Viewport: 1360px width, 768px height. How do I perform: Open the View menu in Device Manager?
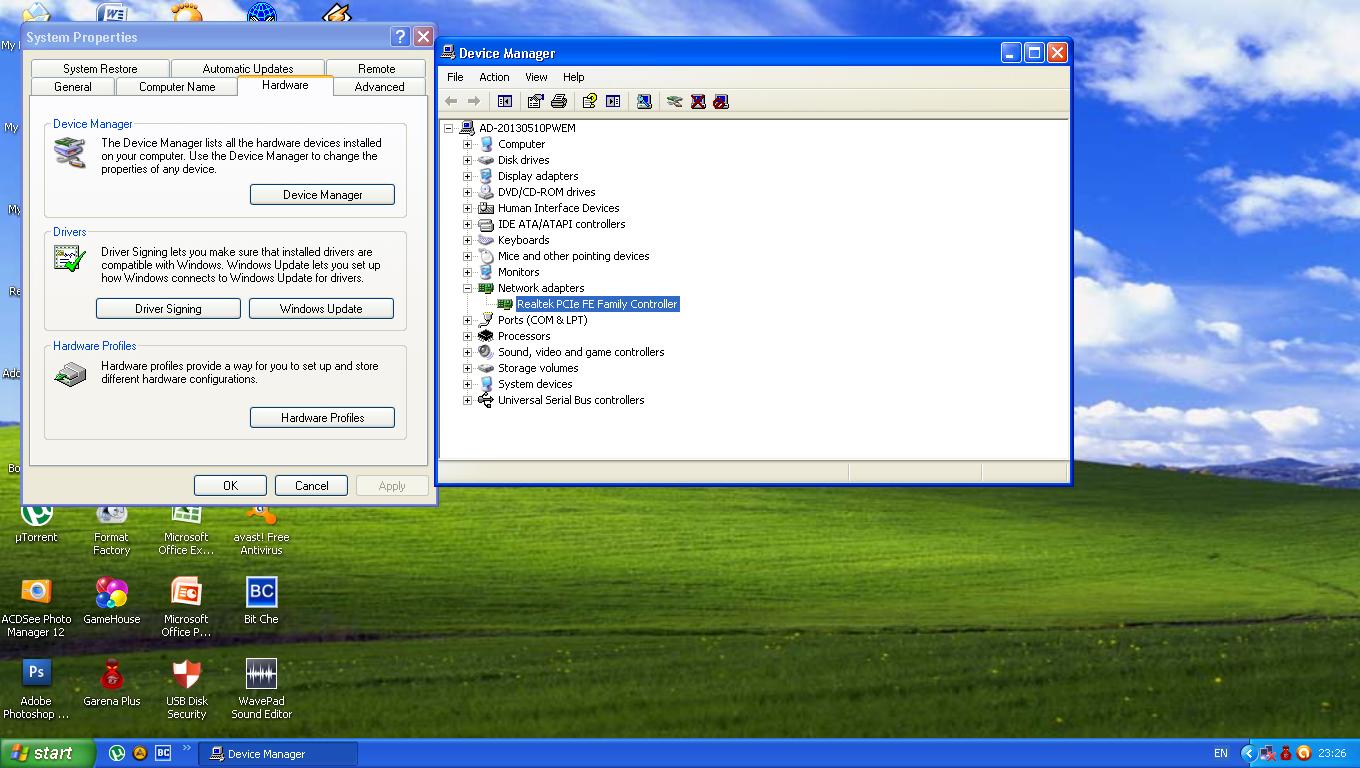pyautogui.click(x=536, y=77)
